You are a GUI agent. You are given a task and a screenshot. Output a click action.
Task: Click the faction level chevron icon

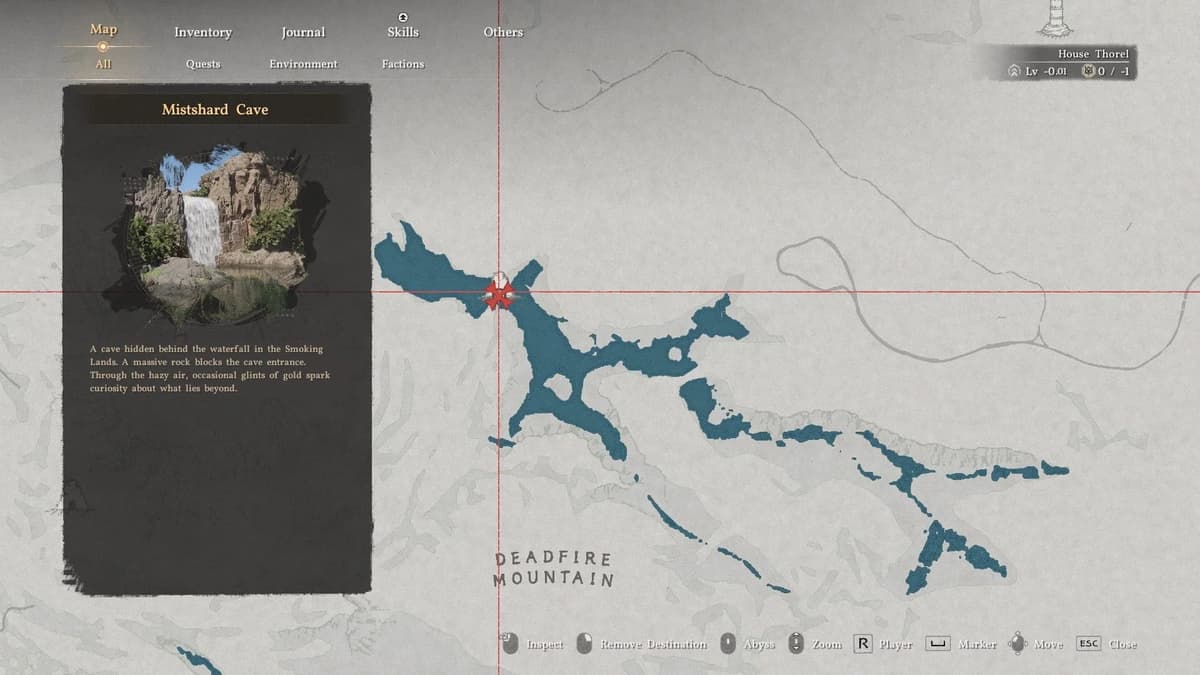point(1013,72)
